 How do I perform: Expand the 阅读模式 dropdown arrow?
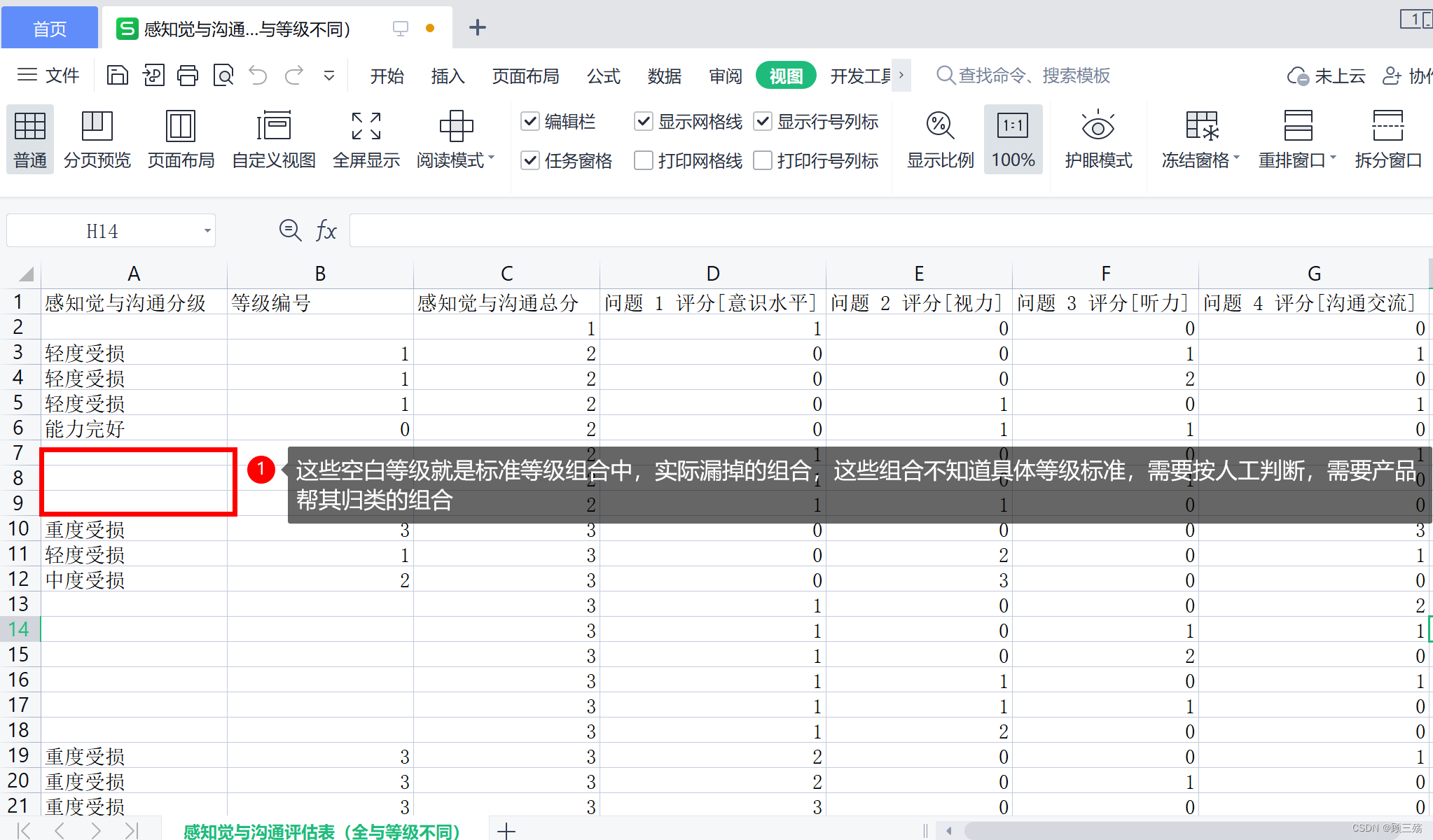[x=492, y=157]
